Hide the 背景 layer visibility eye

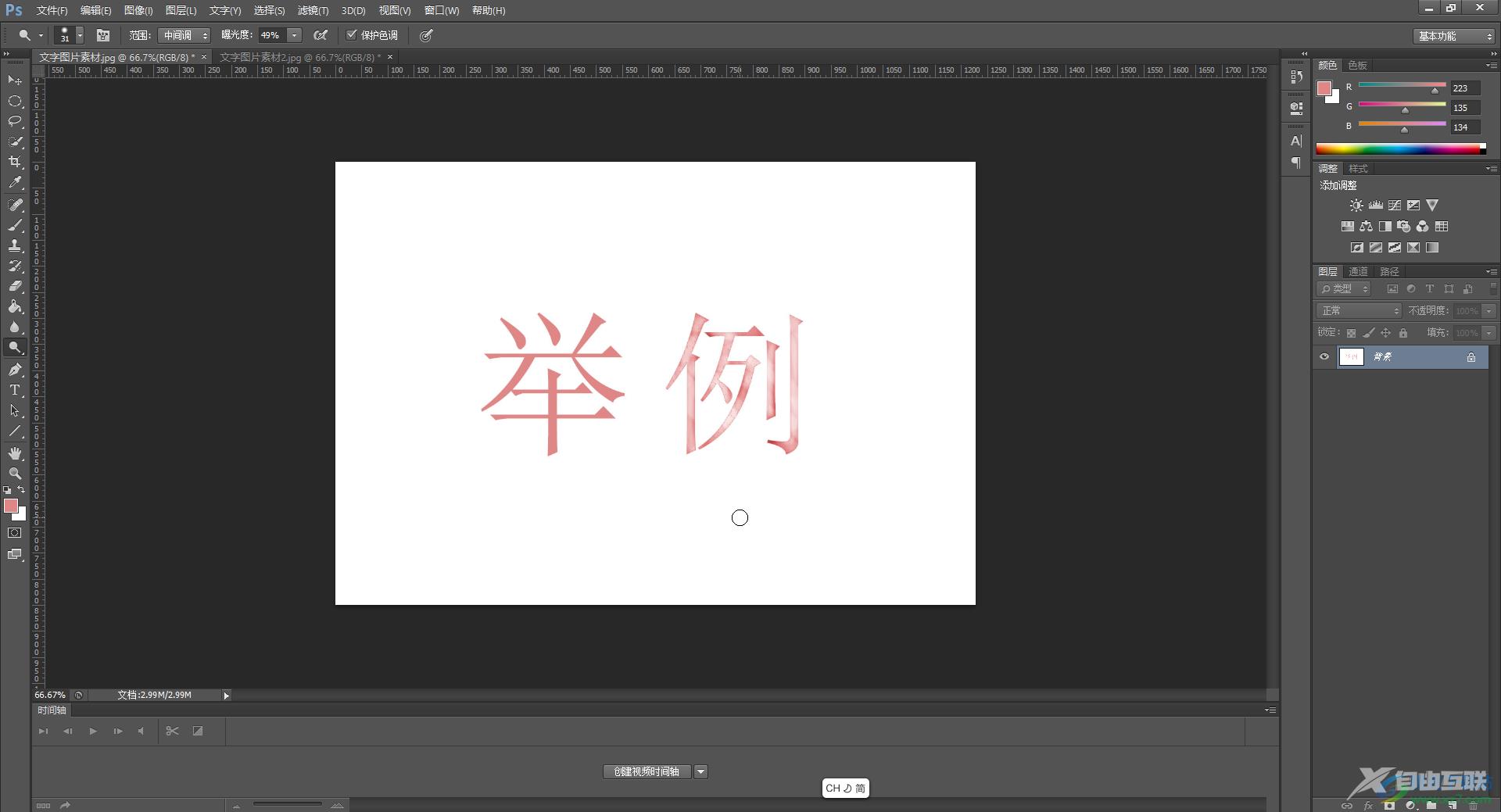pyautogui.click(x=1324, y=357)
